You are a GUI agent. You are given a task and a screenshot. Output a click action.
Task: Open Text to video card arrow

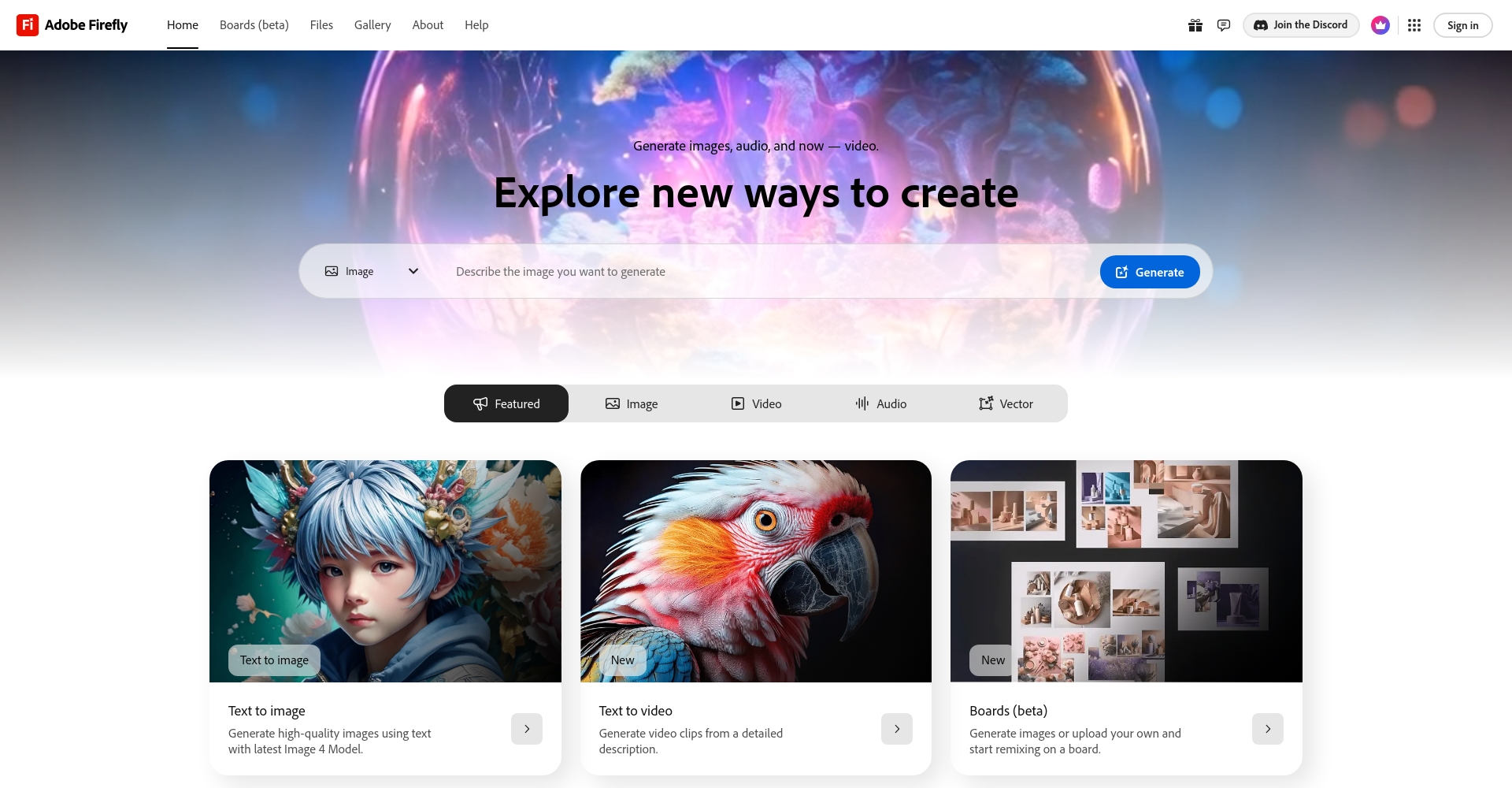click(x=897, y=729)
